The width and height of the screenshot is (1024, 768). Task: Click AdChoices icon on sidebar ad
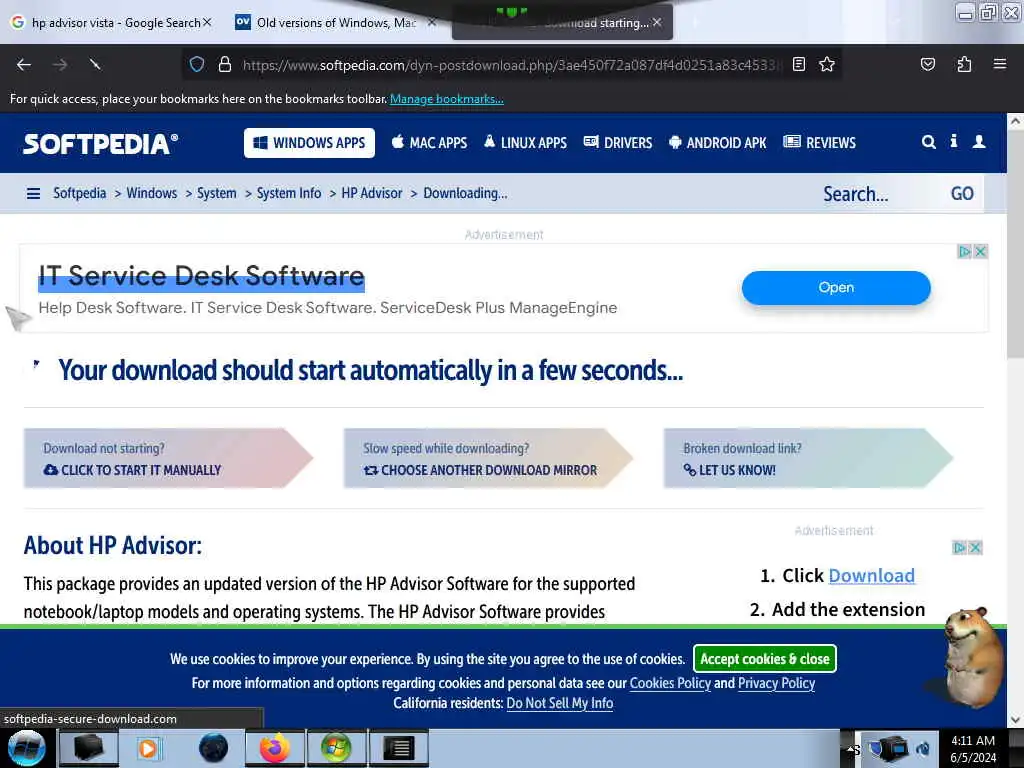tap(959, 547)
